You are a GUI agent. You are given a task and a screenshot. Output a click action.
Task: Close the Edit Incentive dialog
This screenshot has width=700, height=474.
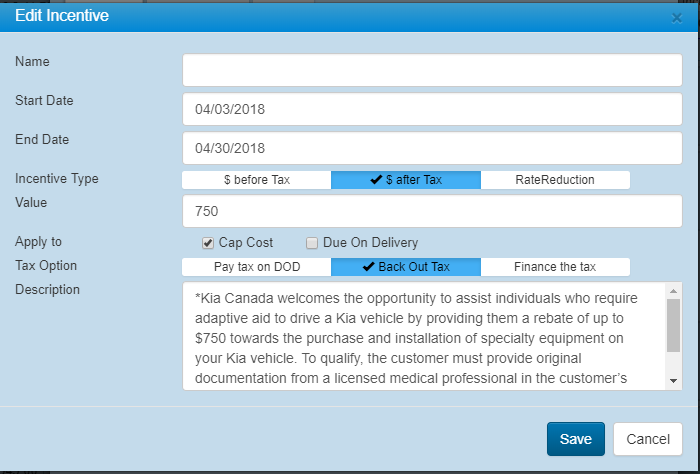point(677,18)
